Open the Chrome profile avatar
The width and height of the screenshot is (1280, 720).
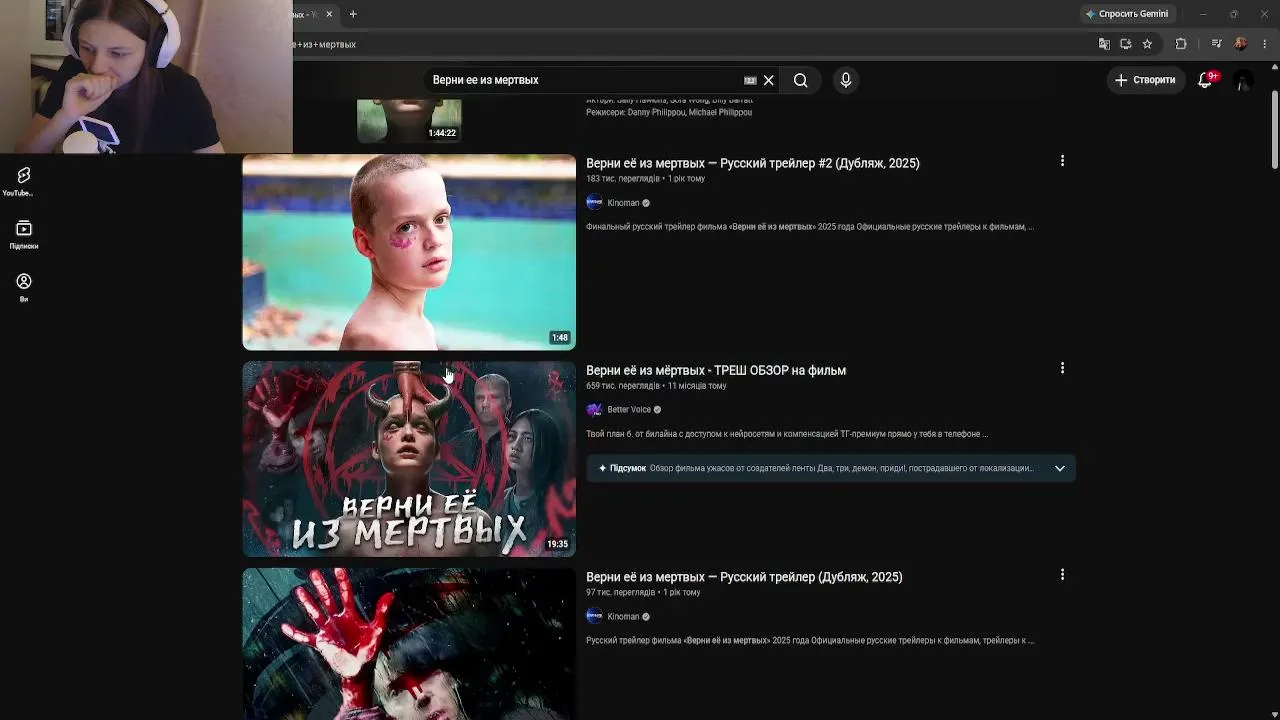[1241, 44]
